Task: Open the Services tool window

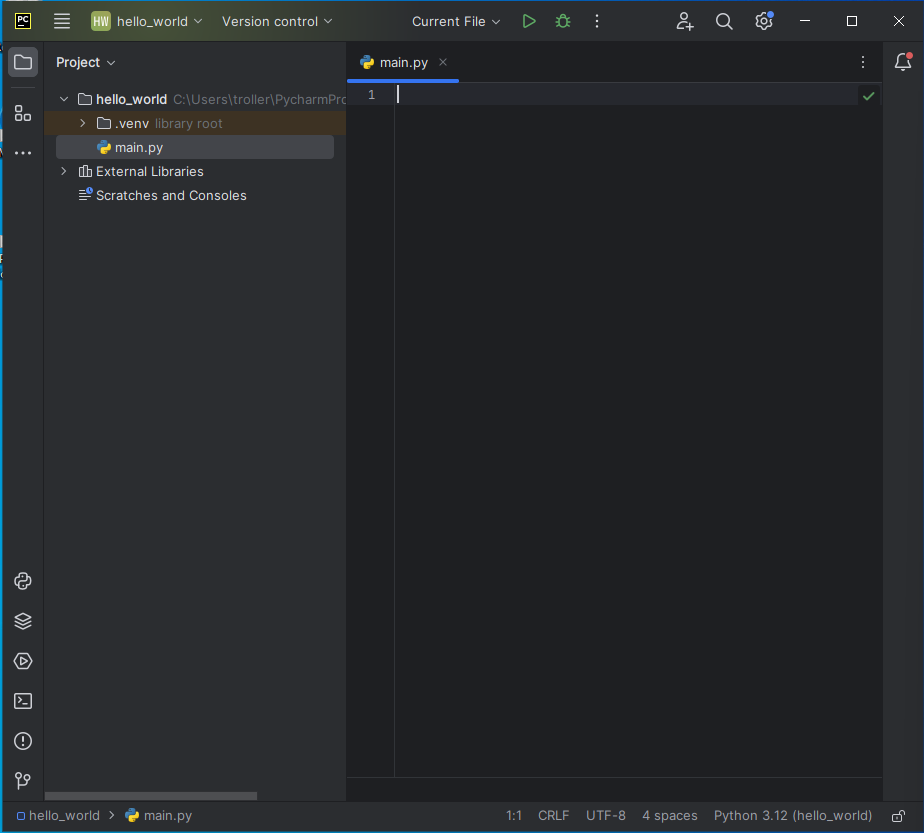Action: pos(23,661)
